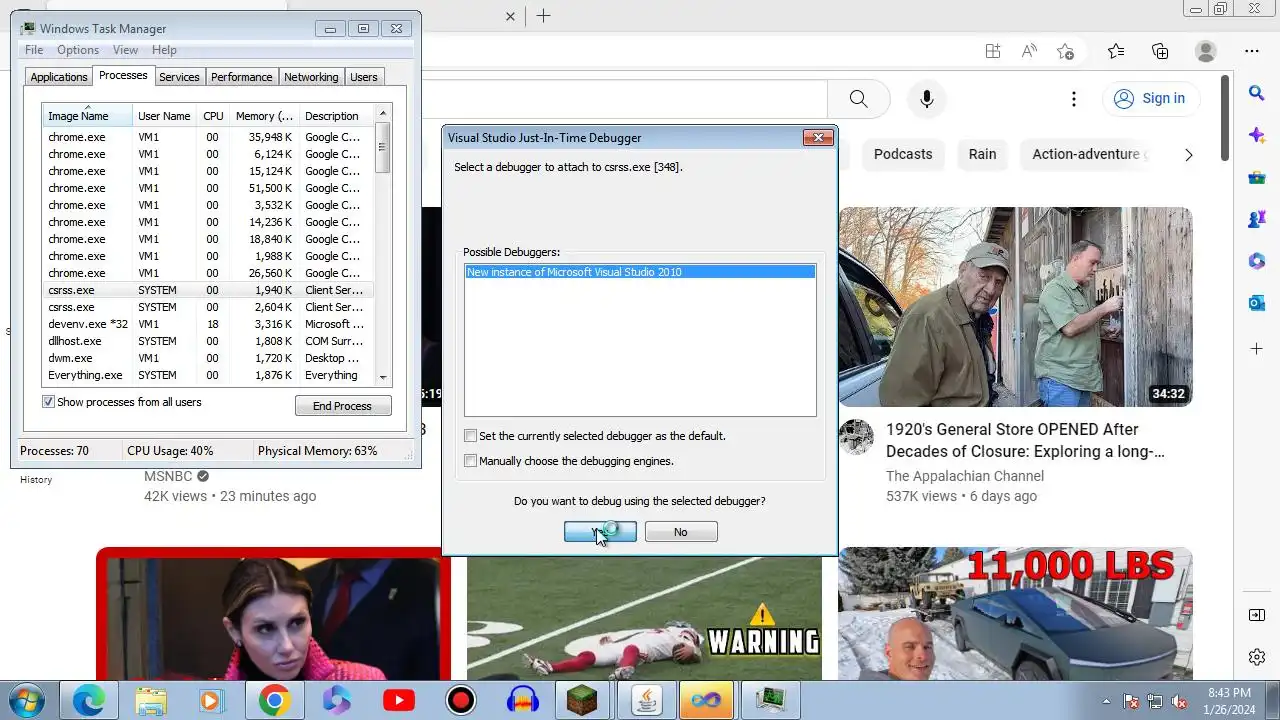The width and height of the screenshot is (1280, 720).
Task: Click the YouTube voice search microphone
Action: [x=927, y=98]
